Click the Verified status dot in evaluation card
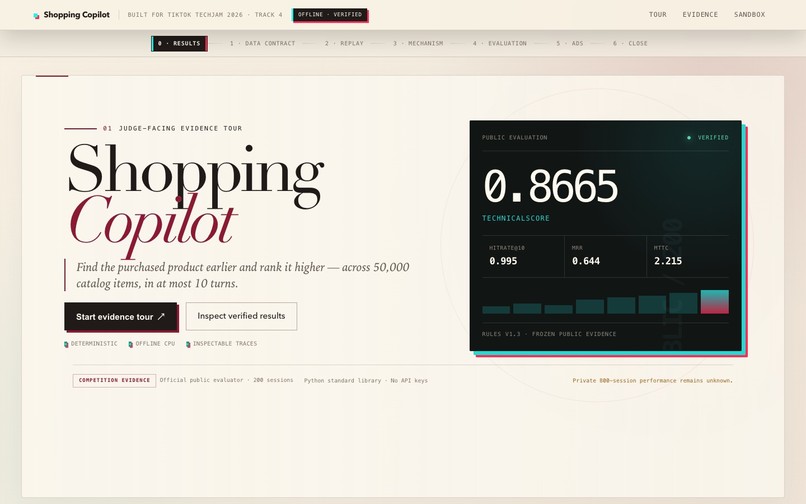The height and width of the screenshot is (504, 806). tap(689, 137)
